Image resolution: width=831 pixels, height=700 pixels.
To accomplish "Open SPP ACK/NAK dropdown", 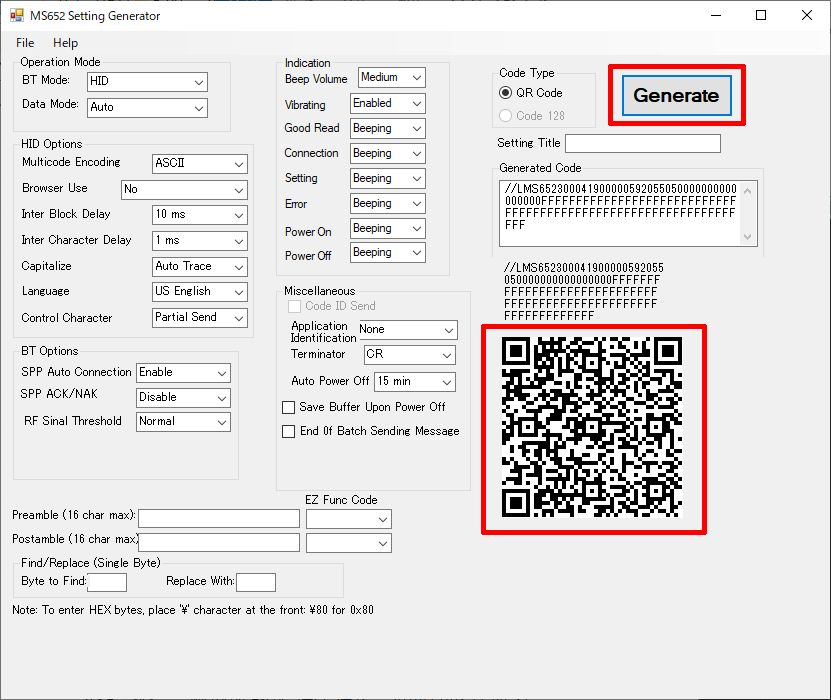I will [183, 397].
